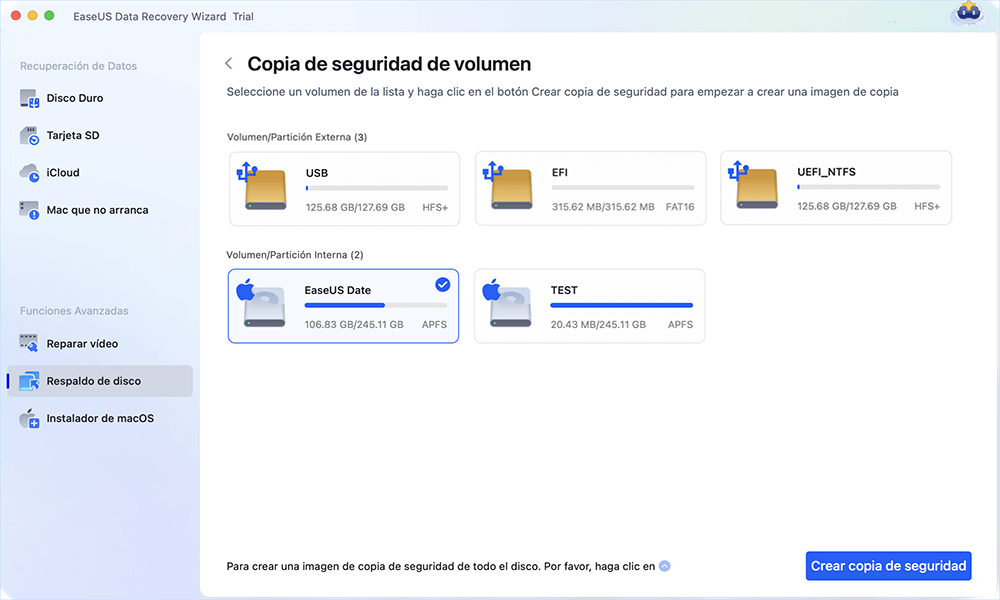Open the upgrade crown icon in title bar
Image resolution: width=1000 pixels, height=600 pixels.
click(968, 14)
